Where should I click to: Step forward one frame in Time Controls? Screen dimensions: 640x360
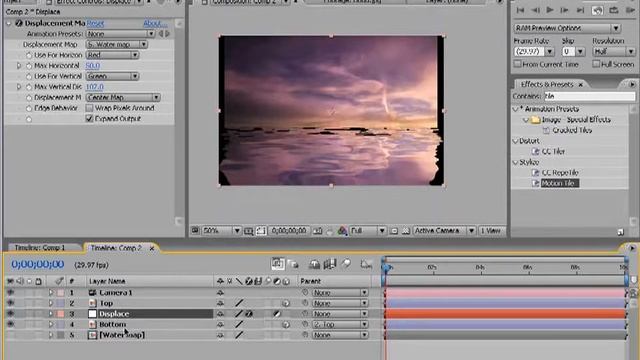[564, 10]
